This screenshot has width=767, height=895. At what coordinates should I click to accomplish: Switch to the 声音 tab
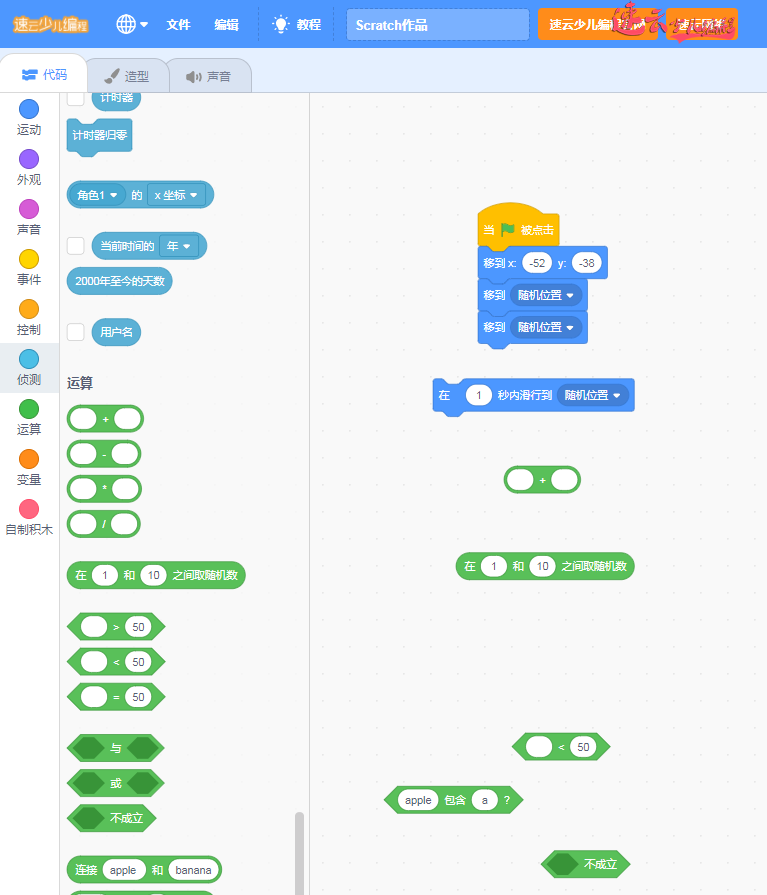(208, 76)
